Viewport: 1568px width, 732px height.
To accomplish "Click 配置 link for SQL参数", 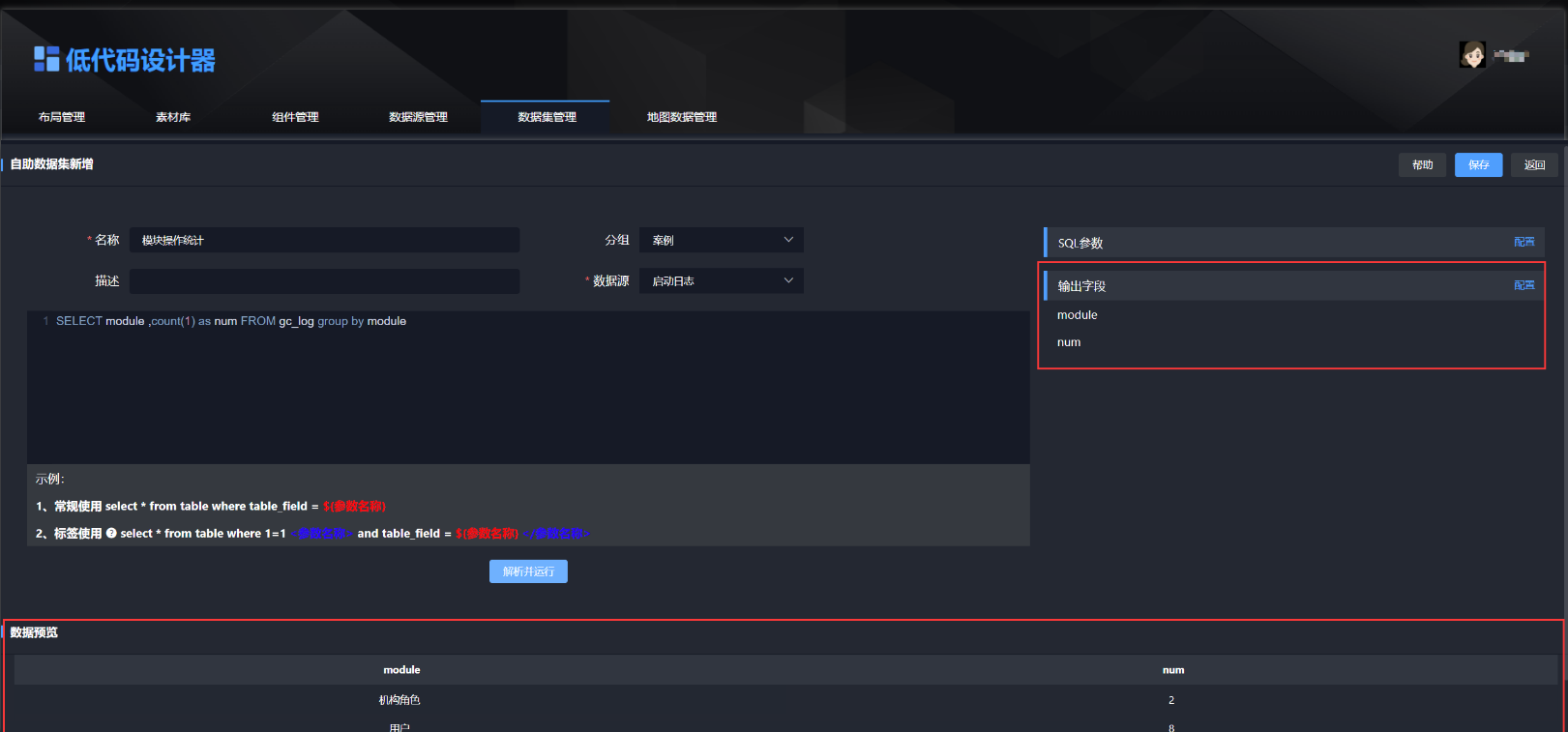I will click(x=1524, y=242).
